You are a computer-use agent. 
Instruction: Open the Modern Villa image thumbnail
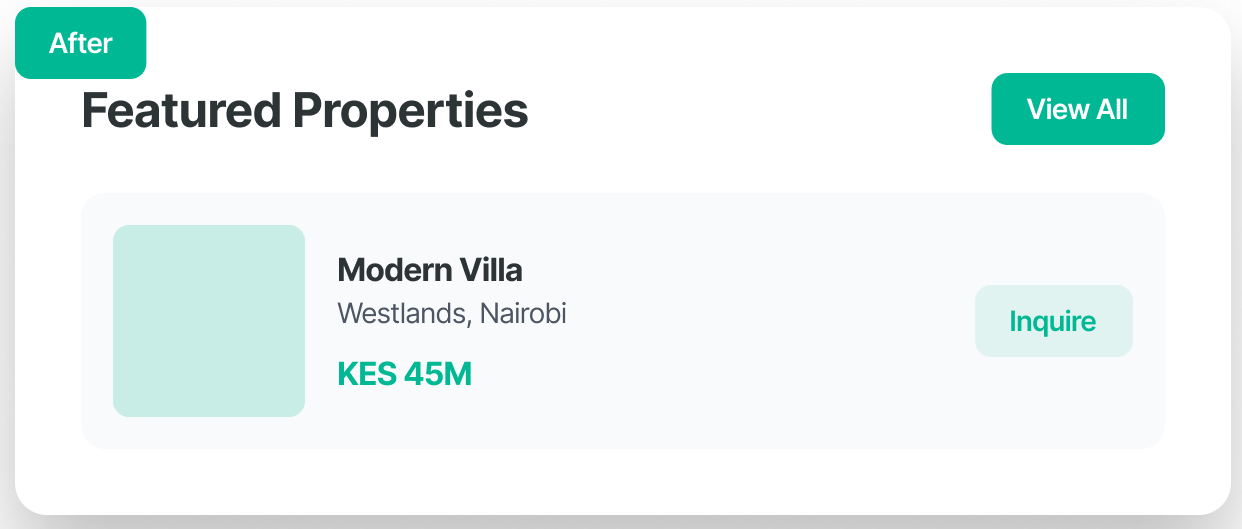(x=208, y=320)
